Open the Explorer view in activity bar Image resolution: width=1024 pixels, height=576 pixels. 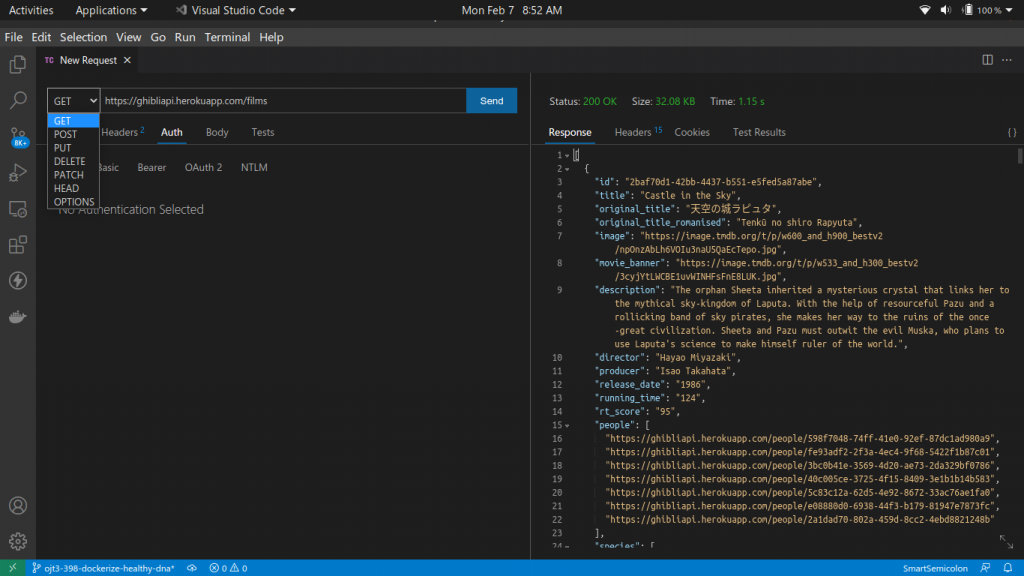click(18, 64)
